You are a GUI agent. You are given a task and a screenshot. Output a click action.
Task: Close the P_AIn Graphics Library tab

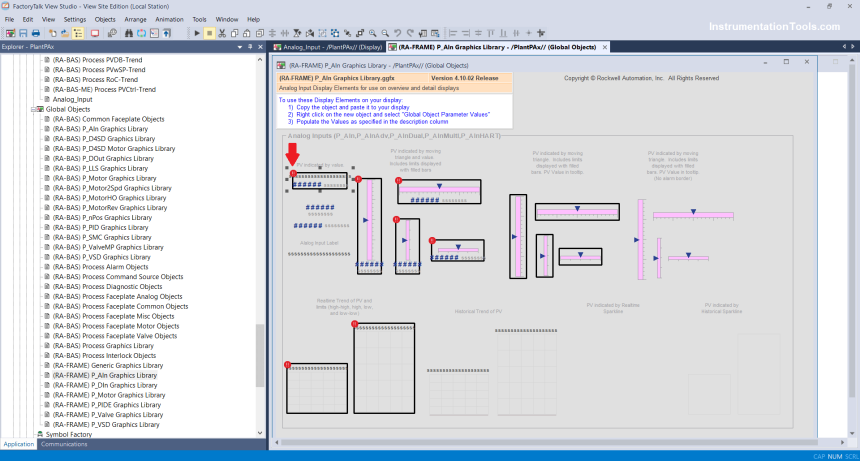(x=604, y=47)
